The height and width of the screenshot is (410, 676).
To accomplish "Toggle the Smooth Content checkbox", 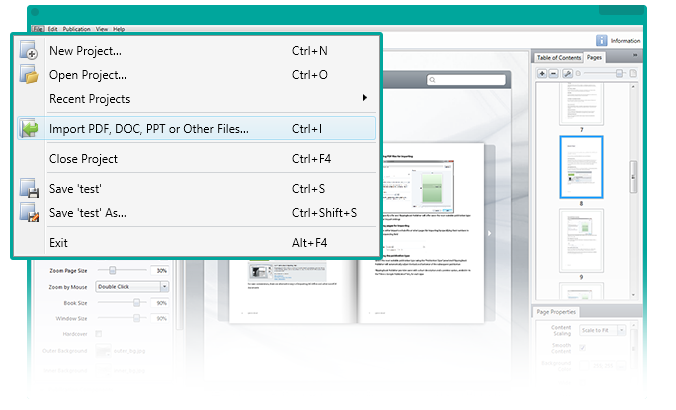I will tap(582, 347).
